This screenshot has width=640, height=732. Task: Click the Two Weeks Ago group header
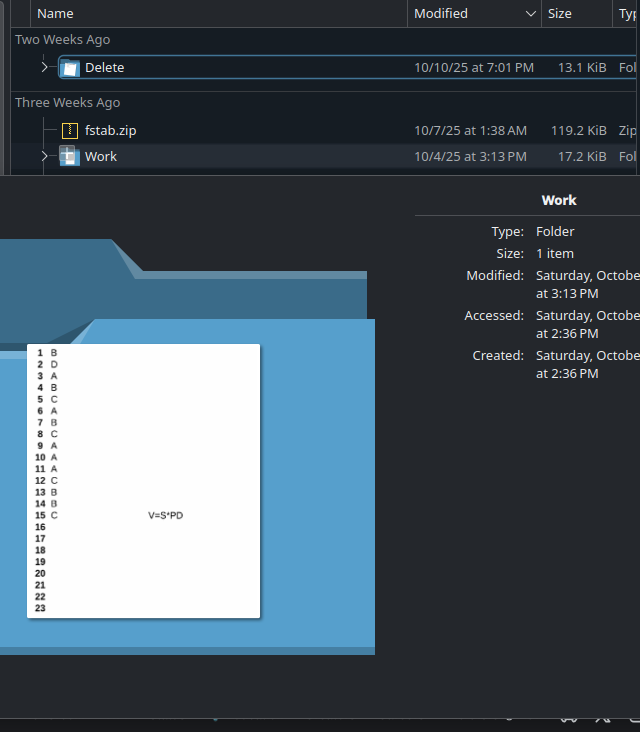pyautogui.click(x=63, y=40)
